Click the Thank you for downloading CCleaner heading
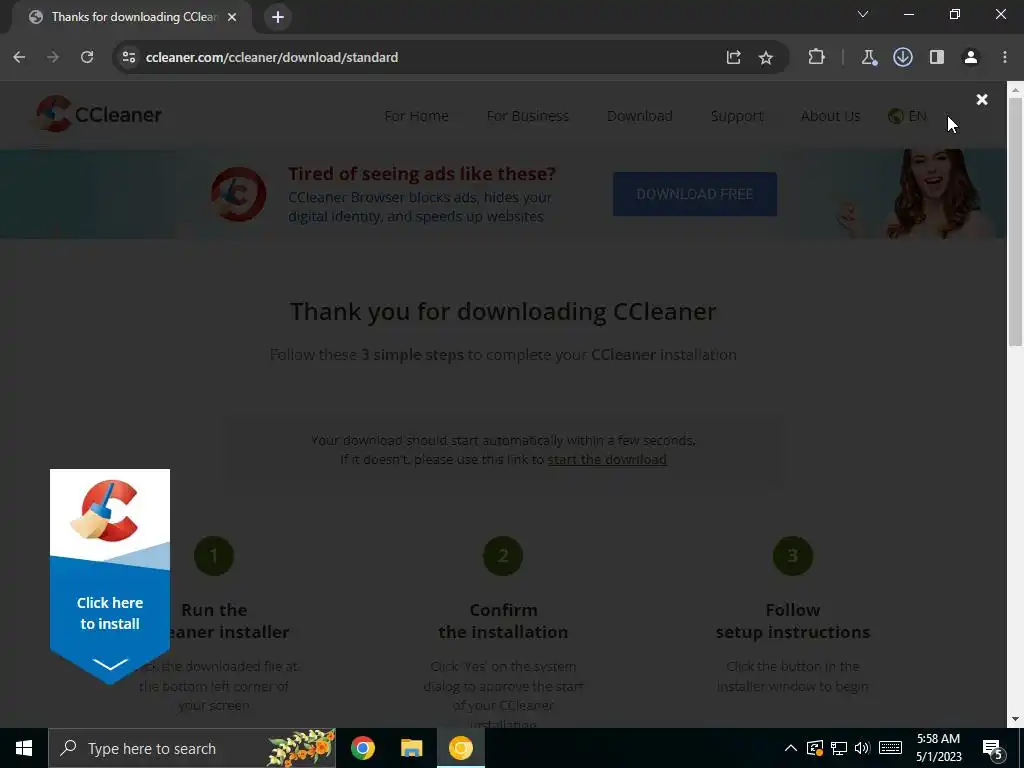The width and height of the screenshot is (1024, 768). pos(503,312)
